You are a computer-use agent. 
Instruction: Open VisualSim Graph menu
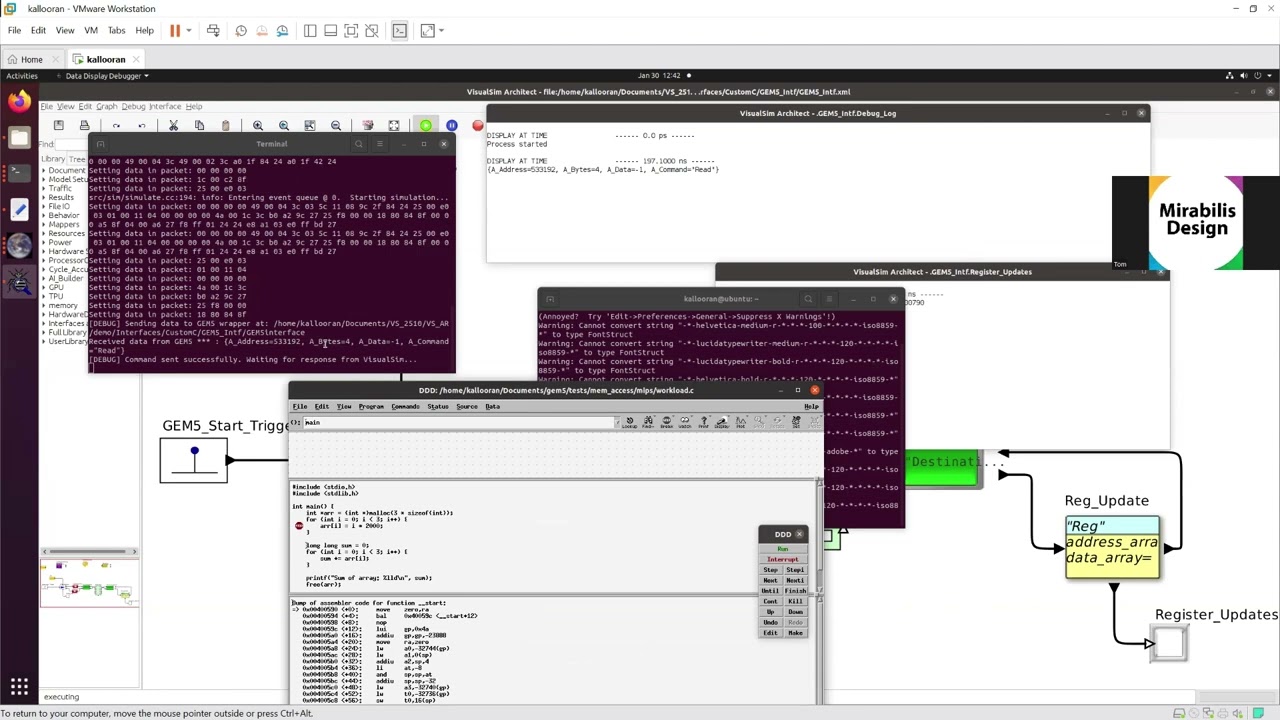coord(106,106)
